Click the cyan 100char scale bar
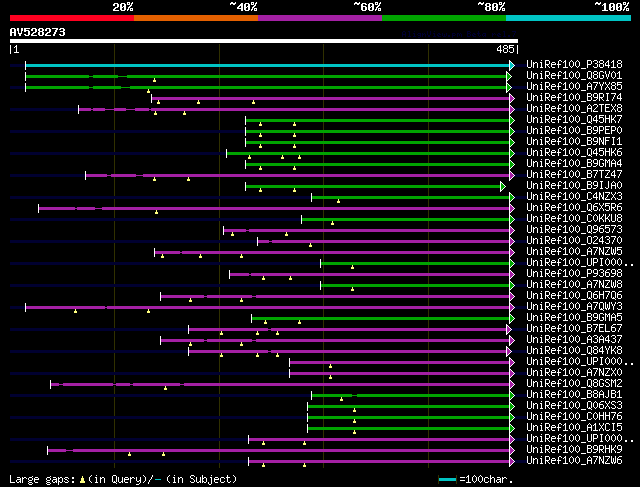640x487 pixels. click(x=447, y=480)
